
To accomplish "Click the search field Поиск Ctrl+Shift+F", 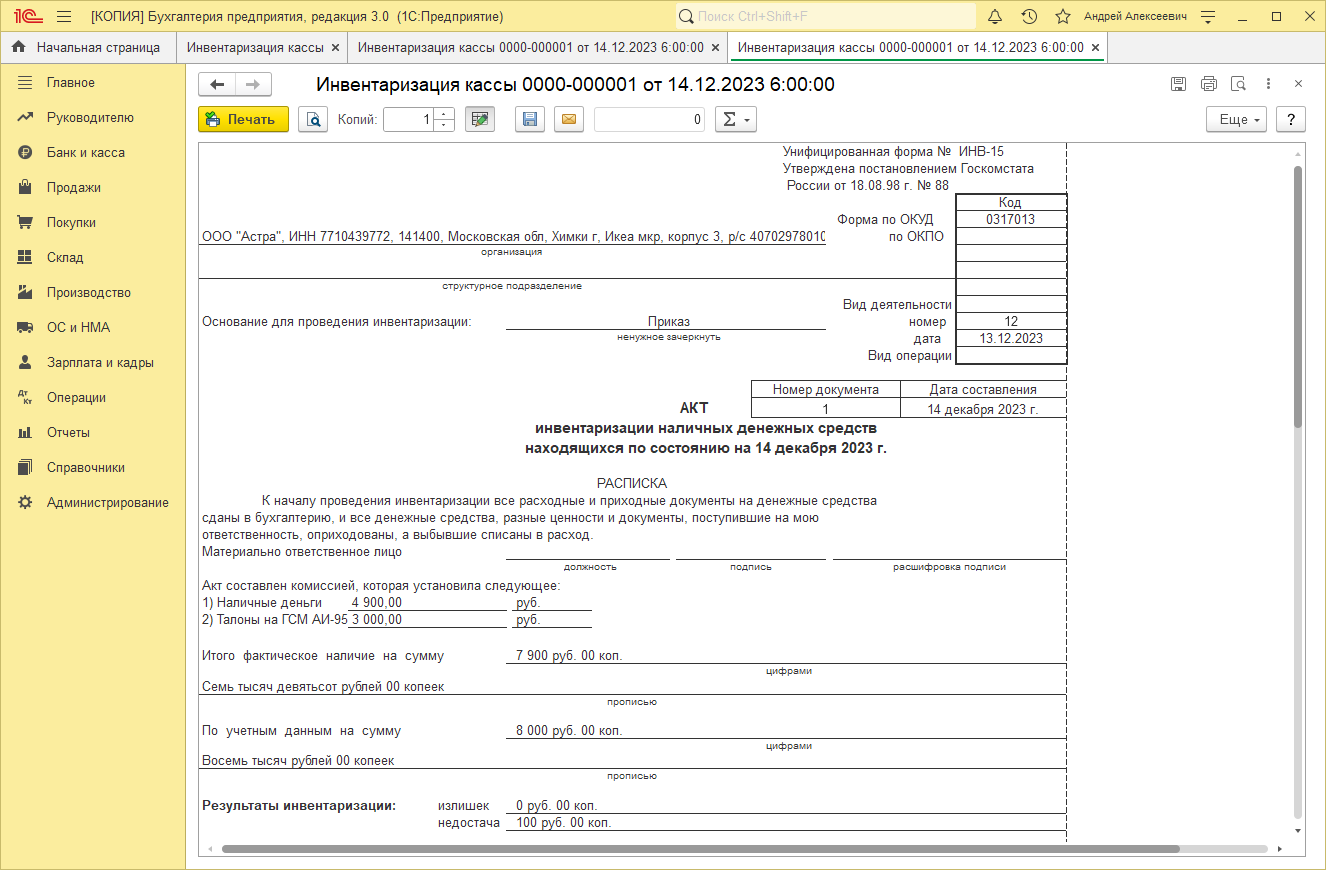I will [826, 17].
